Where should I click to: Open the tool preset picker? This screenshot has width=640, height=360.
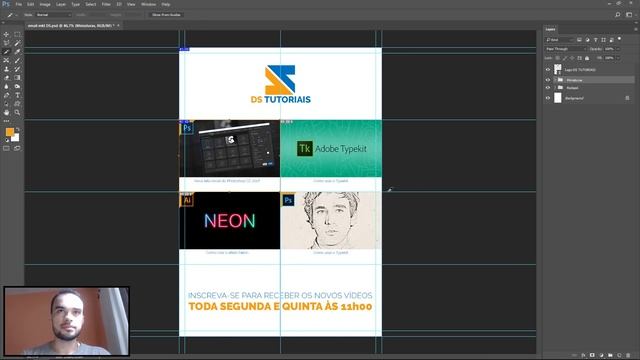(x=11, y=15)
